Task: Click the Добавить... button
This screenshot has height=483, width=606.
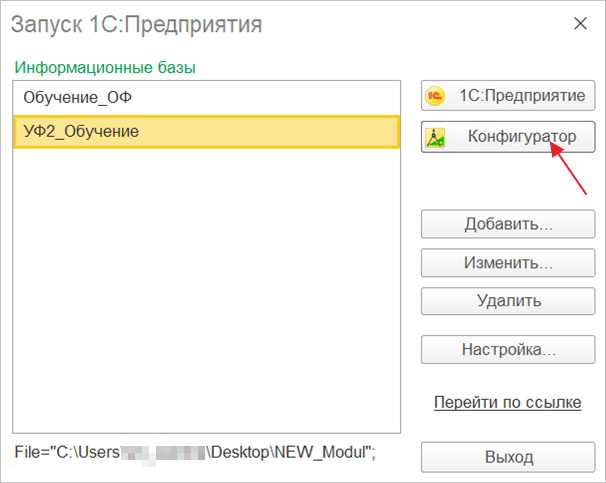Action: 508,224
